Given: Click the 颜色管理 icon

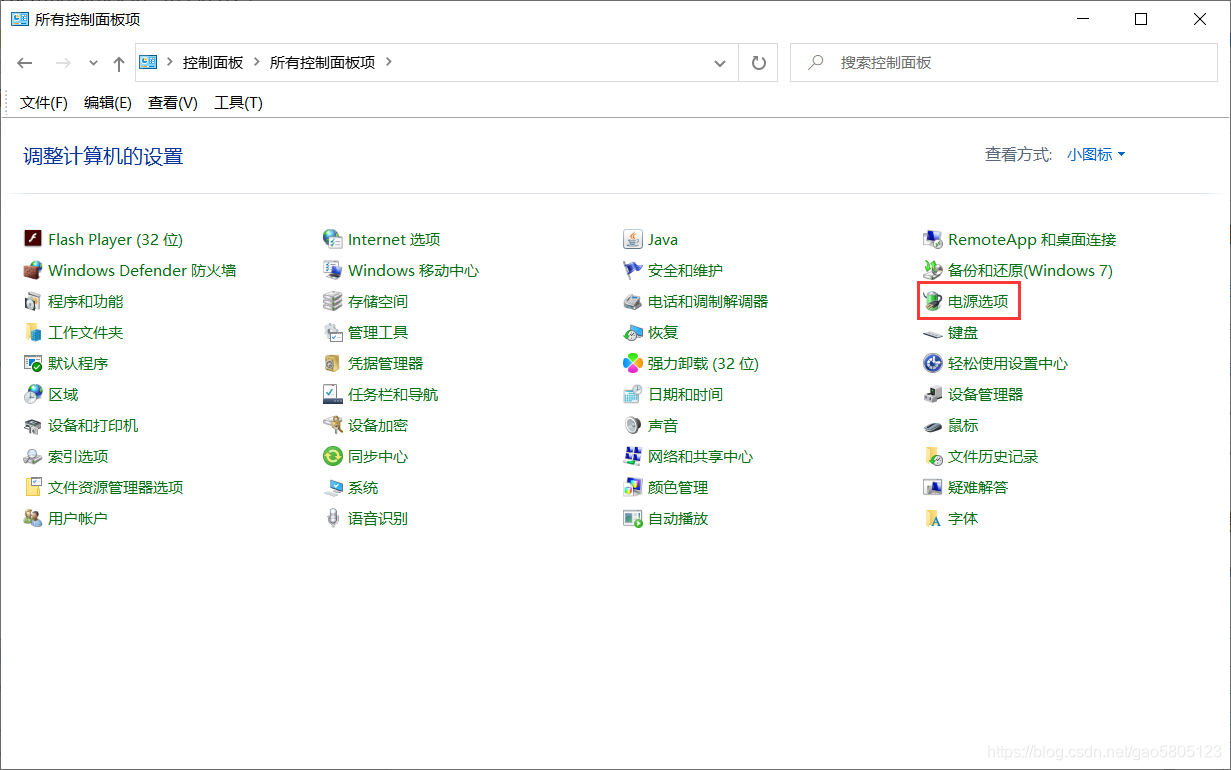Looking at the screenshot, I should tap(633, 487).
